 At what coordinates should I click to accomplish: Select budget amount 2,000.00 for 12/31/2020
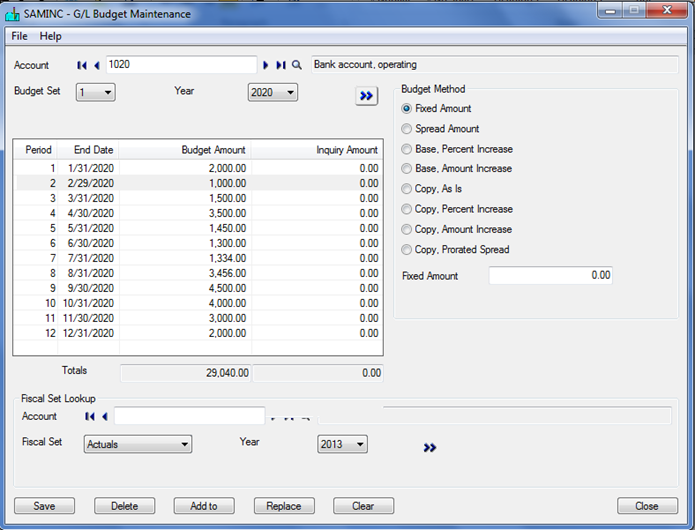click(x=185, y=333)
